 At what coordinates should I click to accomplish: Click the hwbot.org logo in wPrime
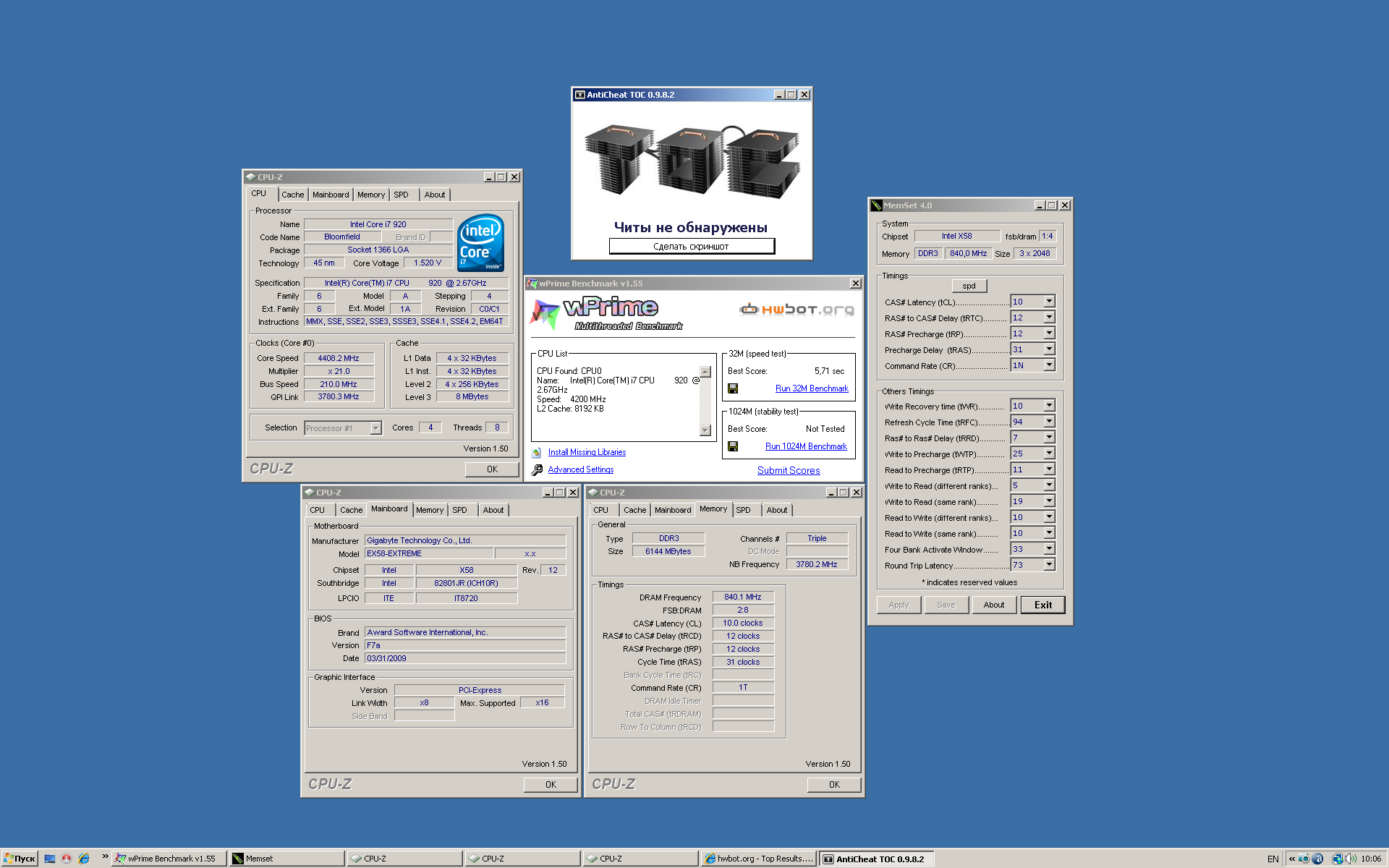click(x=797, y=310)
